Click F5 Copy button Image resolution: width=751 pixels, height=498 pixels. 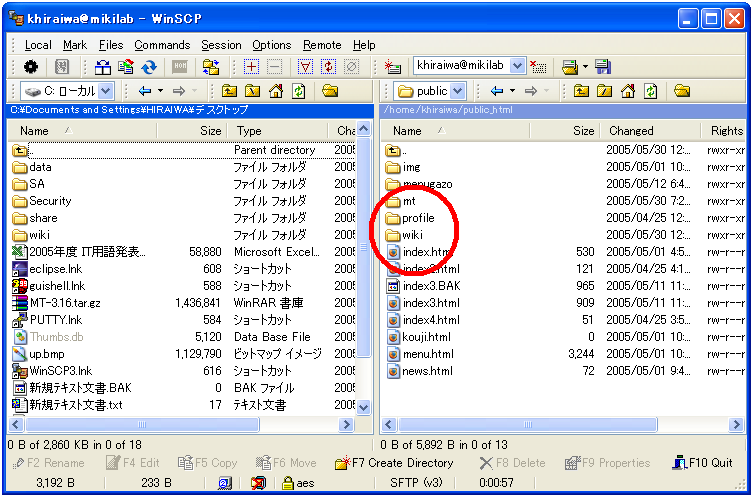pos(207,463)
